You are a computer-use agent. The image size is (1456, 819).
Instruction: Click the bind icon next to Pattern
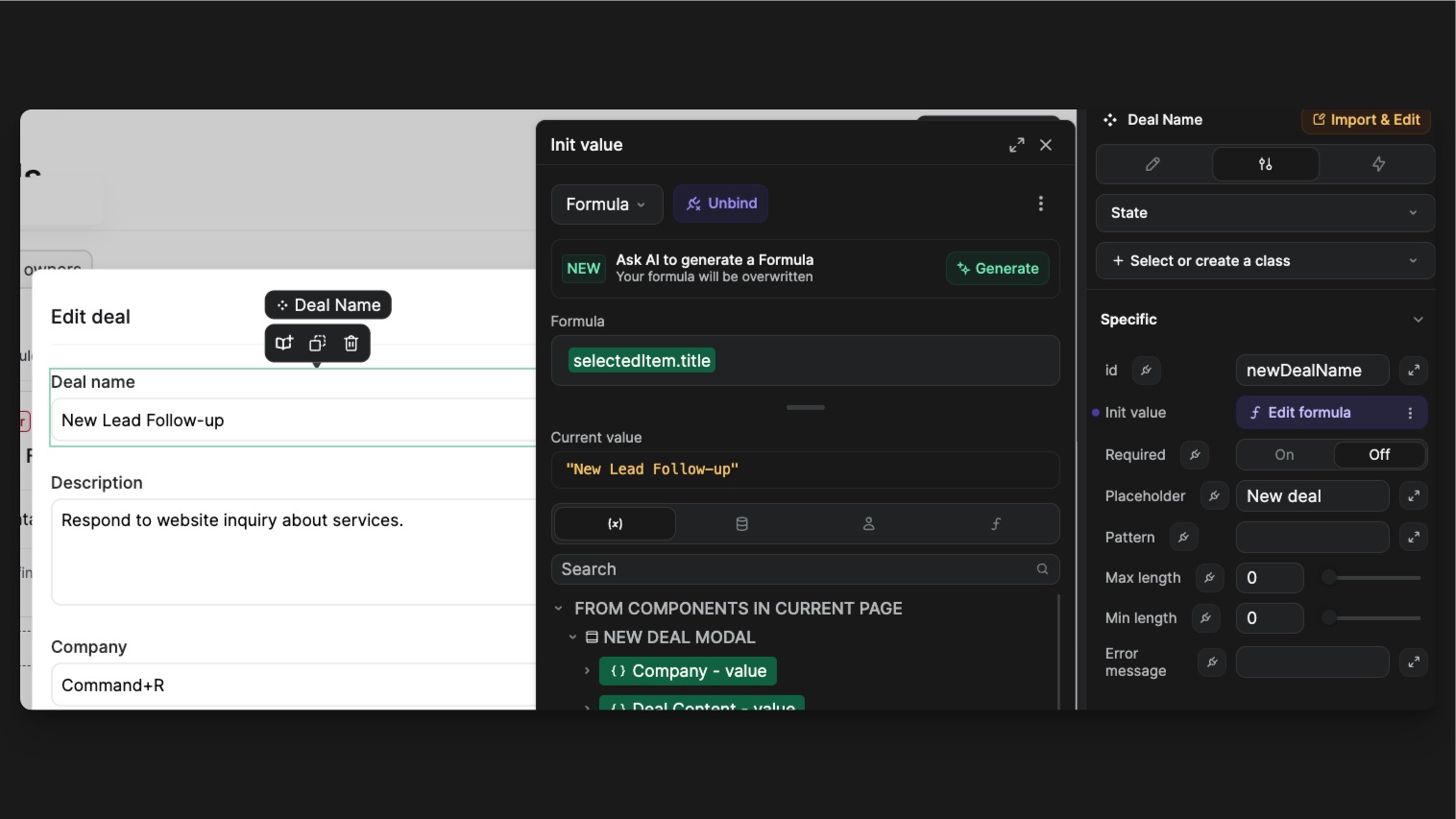pyautogui.click(x=1183, y=537)
